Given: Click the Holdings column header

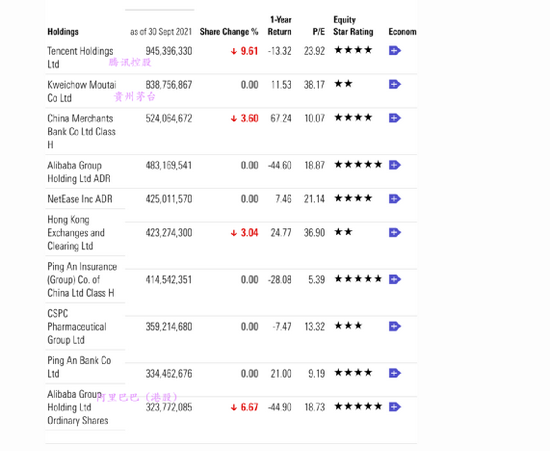Looking at the screenshot, I should tap(63, 32).
